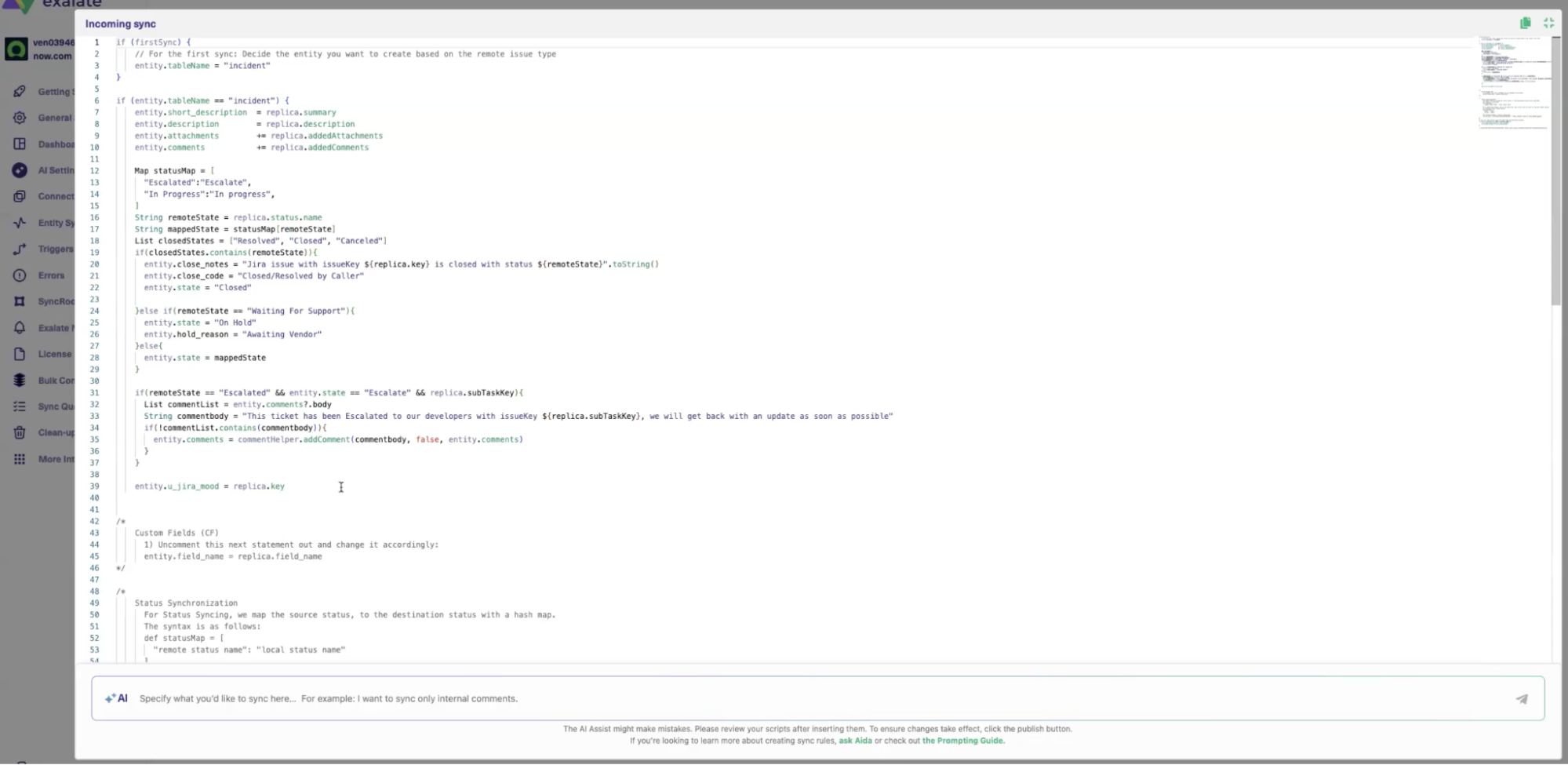Open Bulk Connect icon in sidebar
The width and height of the screenshot is (1568, 765).
[x=20, y=381]
